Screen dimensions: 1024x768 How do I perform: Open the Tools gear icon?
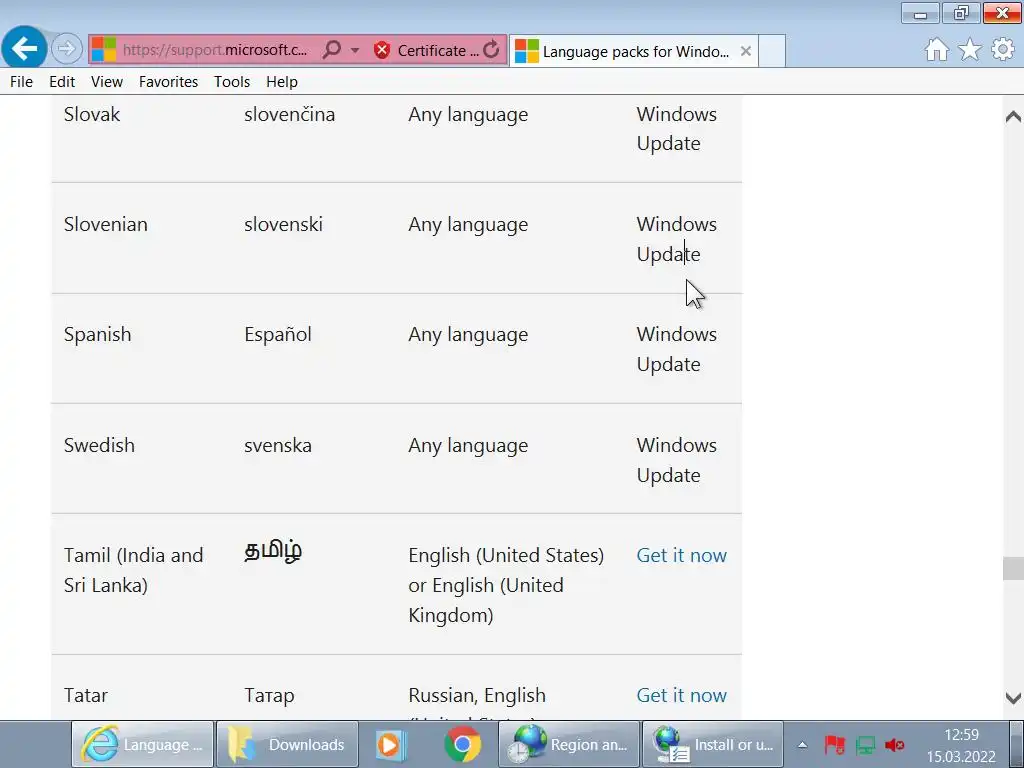1003,50
